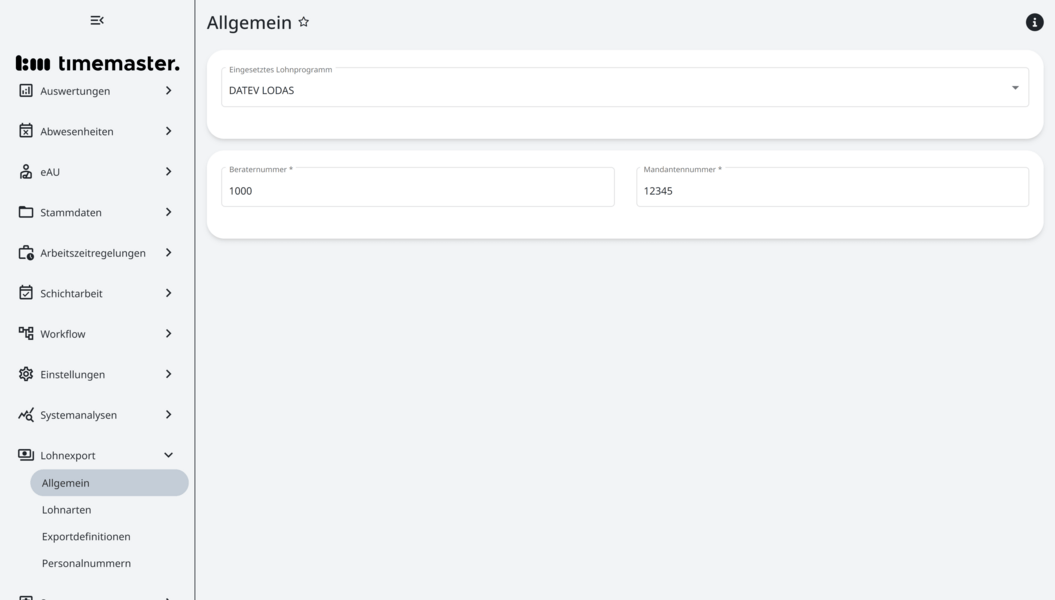Click the Workflow diagram icon

click(26, 333)
